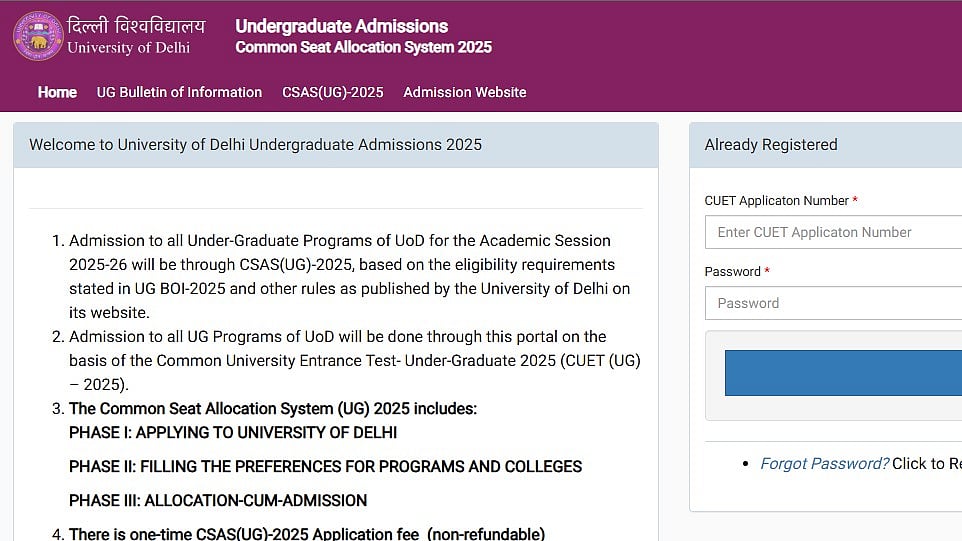The height and width of the screenshot is (541, 962).
Task: Click the Welcome to University of Delhi heading
Action: click(255, 145)
